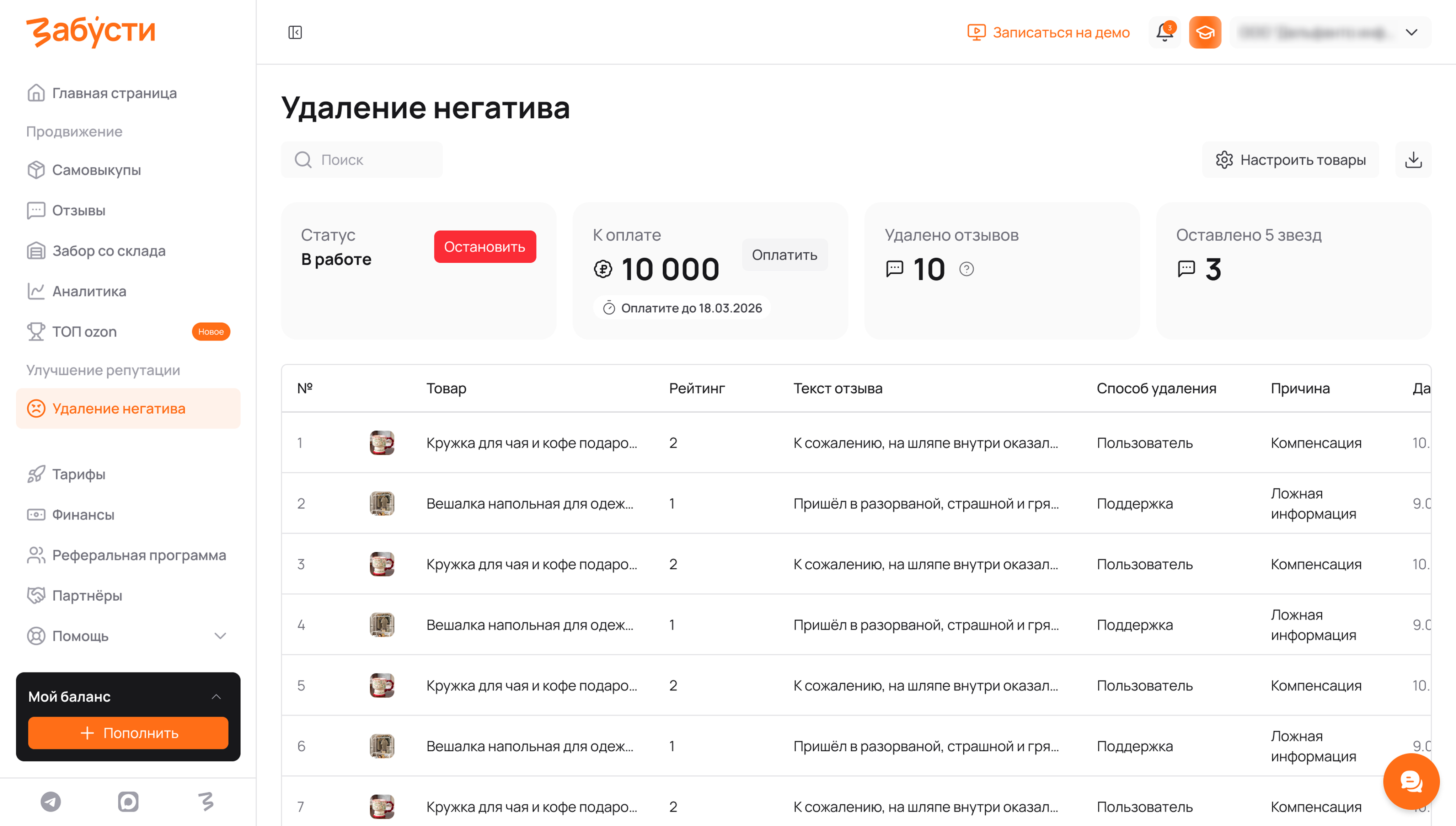Open the Max messenger icon in the footer
The image size is (1456, 826).
click(128, 801)
